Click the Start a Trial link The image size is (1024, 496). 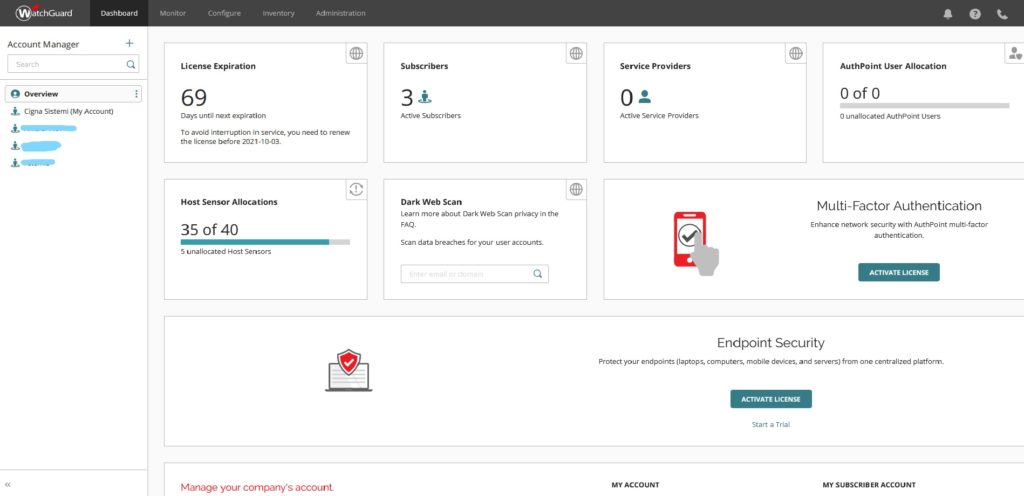tap(771, 424)
